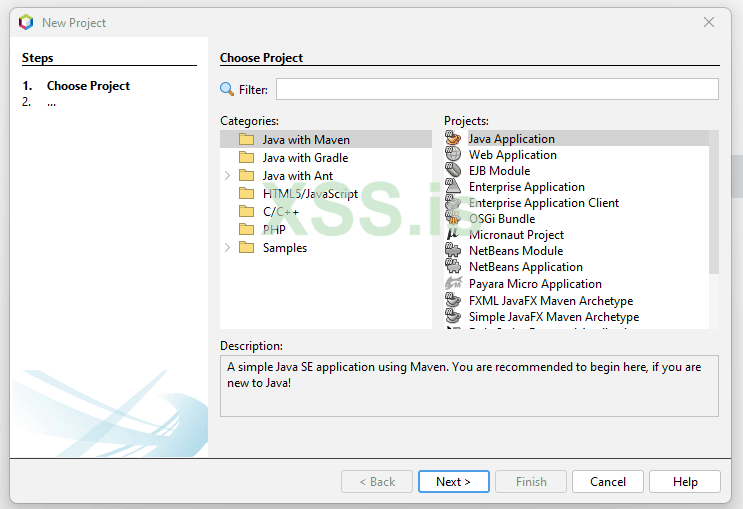Click the Enterprise Application triangle icon
This screenshot has width=743, height=509.
coord(453,186)
